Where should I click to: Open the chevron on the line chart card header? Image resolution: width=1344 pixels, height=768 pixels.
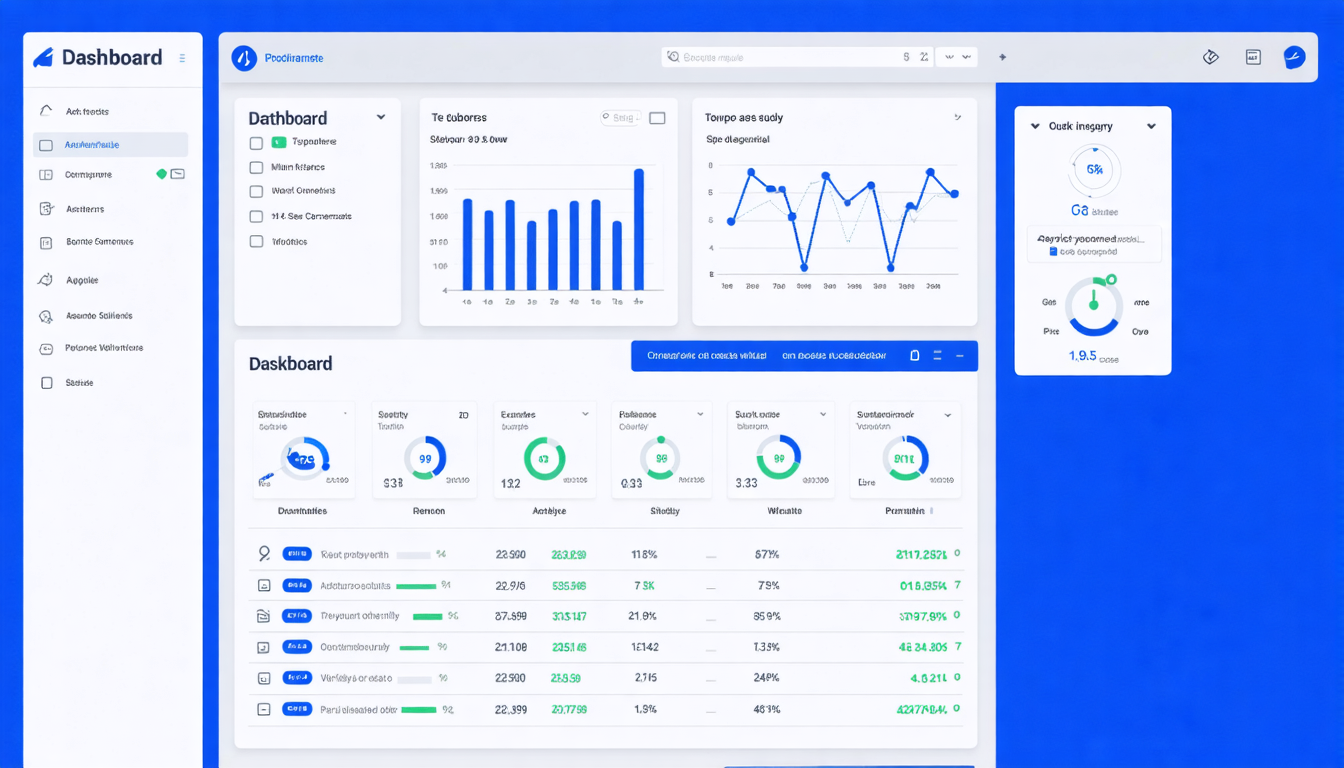point(957,117)
